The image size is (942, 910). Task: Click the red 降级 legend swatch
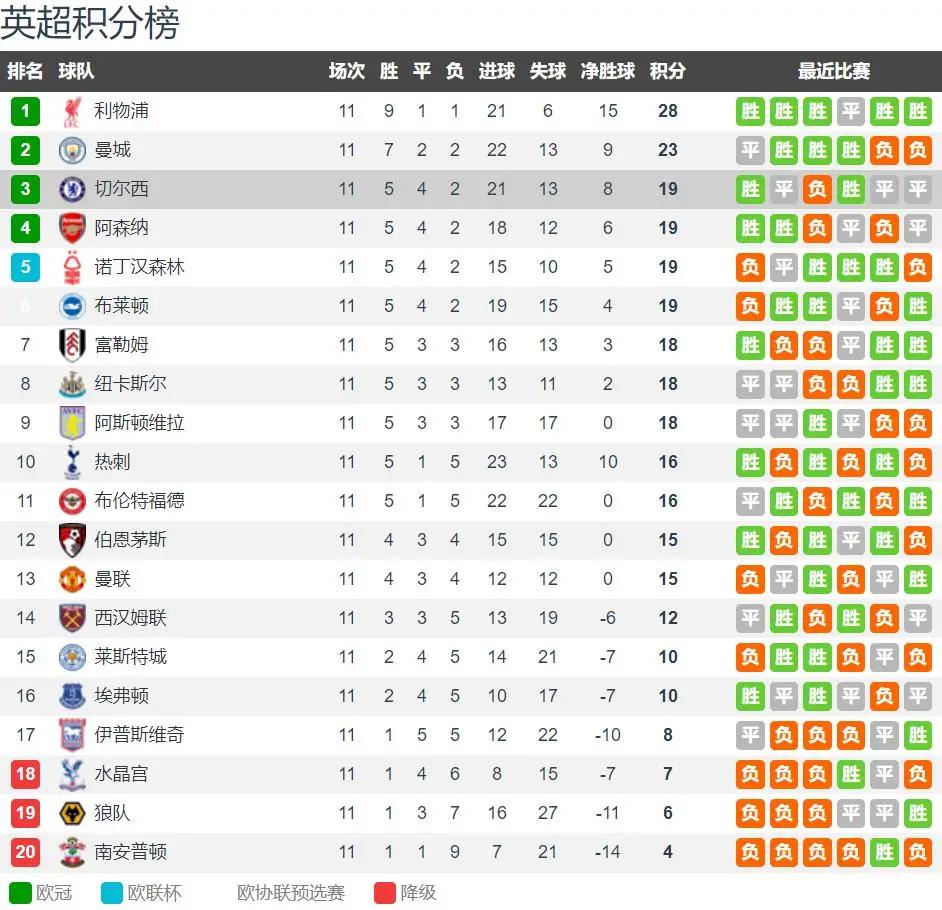[384, 893]
